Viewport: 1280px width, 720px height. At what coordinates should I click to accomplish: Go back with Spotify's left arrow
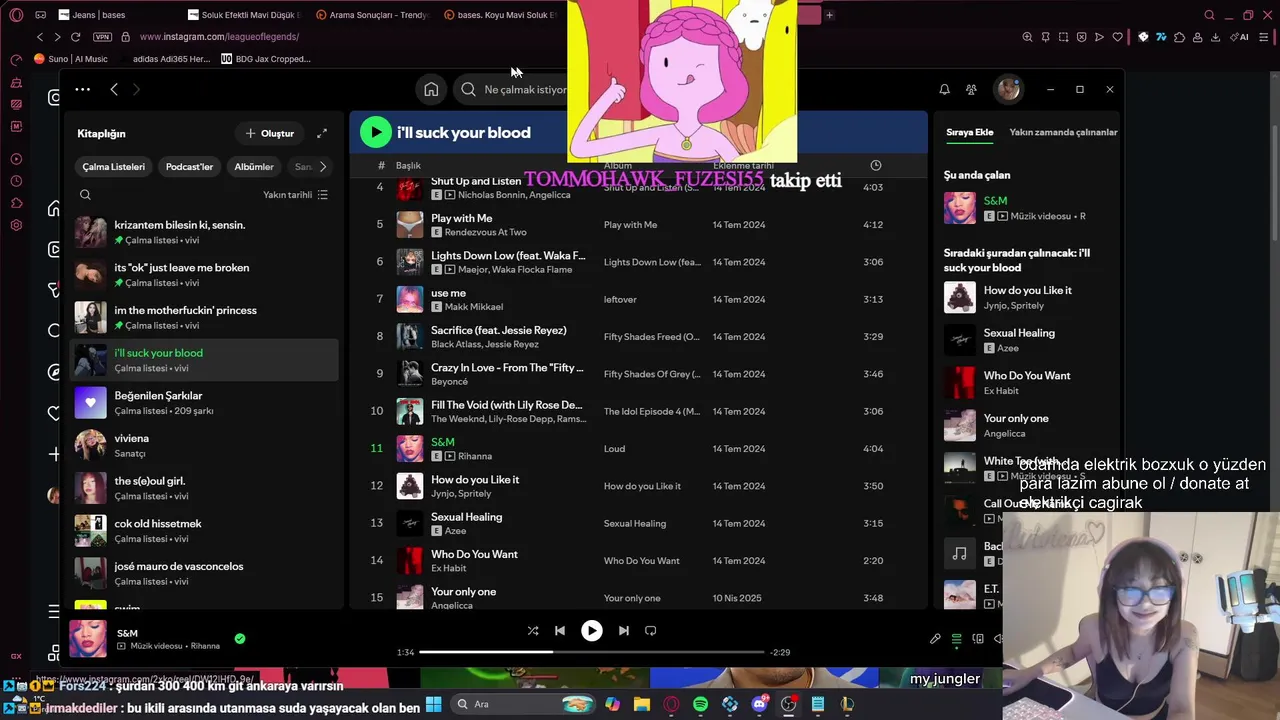click(x=114, y=89)
